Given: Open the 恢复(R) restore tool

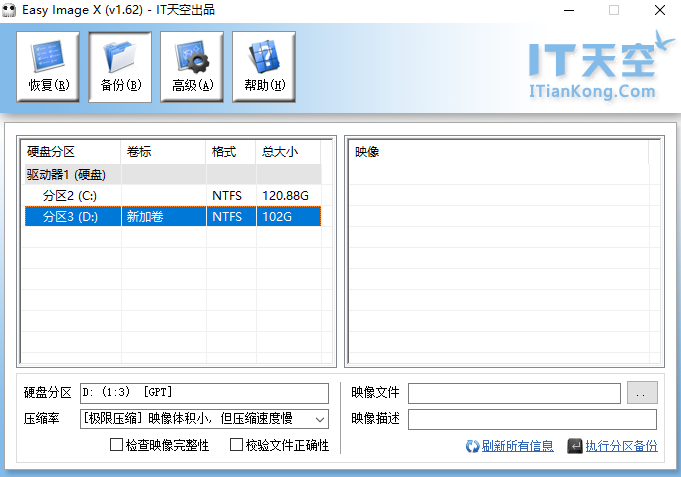Looking at the screenshot, I should point(48,67).
